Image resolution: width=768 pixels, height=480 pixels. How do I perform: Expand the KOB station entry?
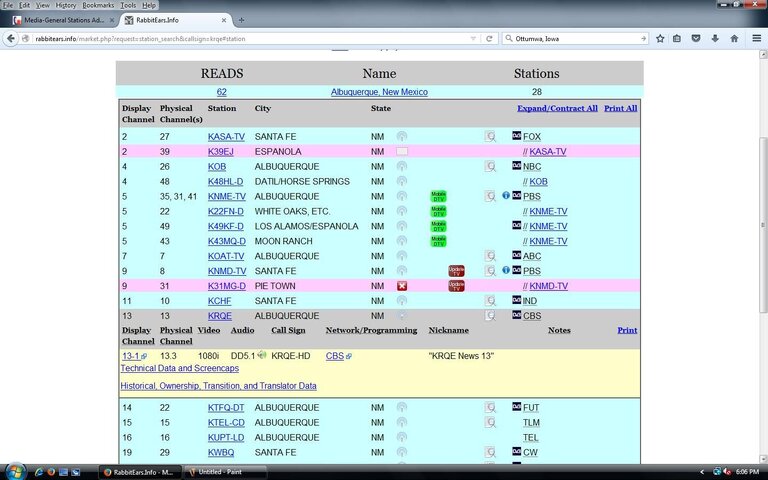coord(217,167)
